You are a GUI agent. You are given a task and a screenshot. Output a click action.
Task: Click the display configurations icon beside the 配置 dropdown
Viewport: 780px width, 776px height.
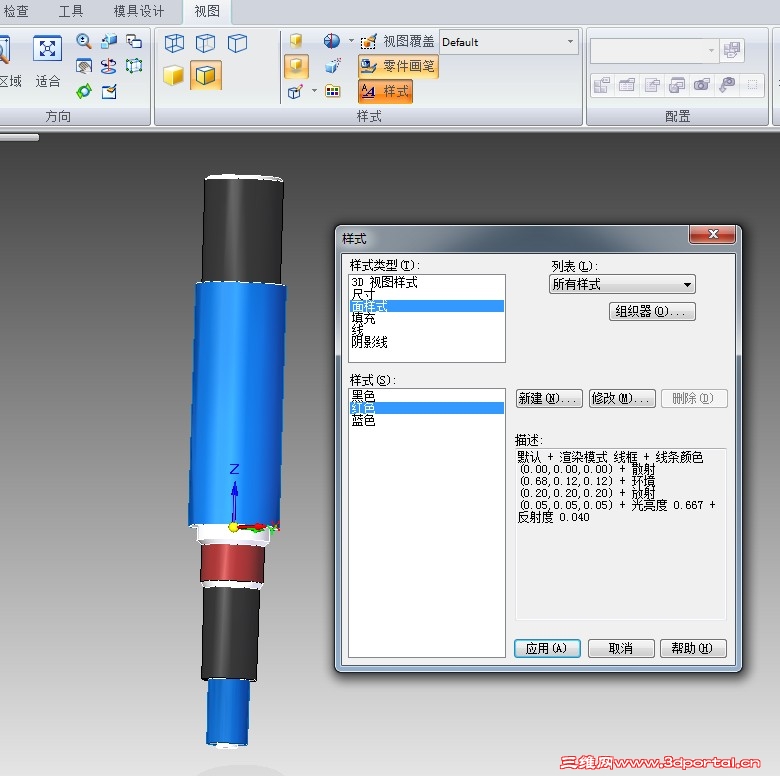(732, 50)
